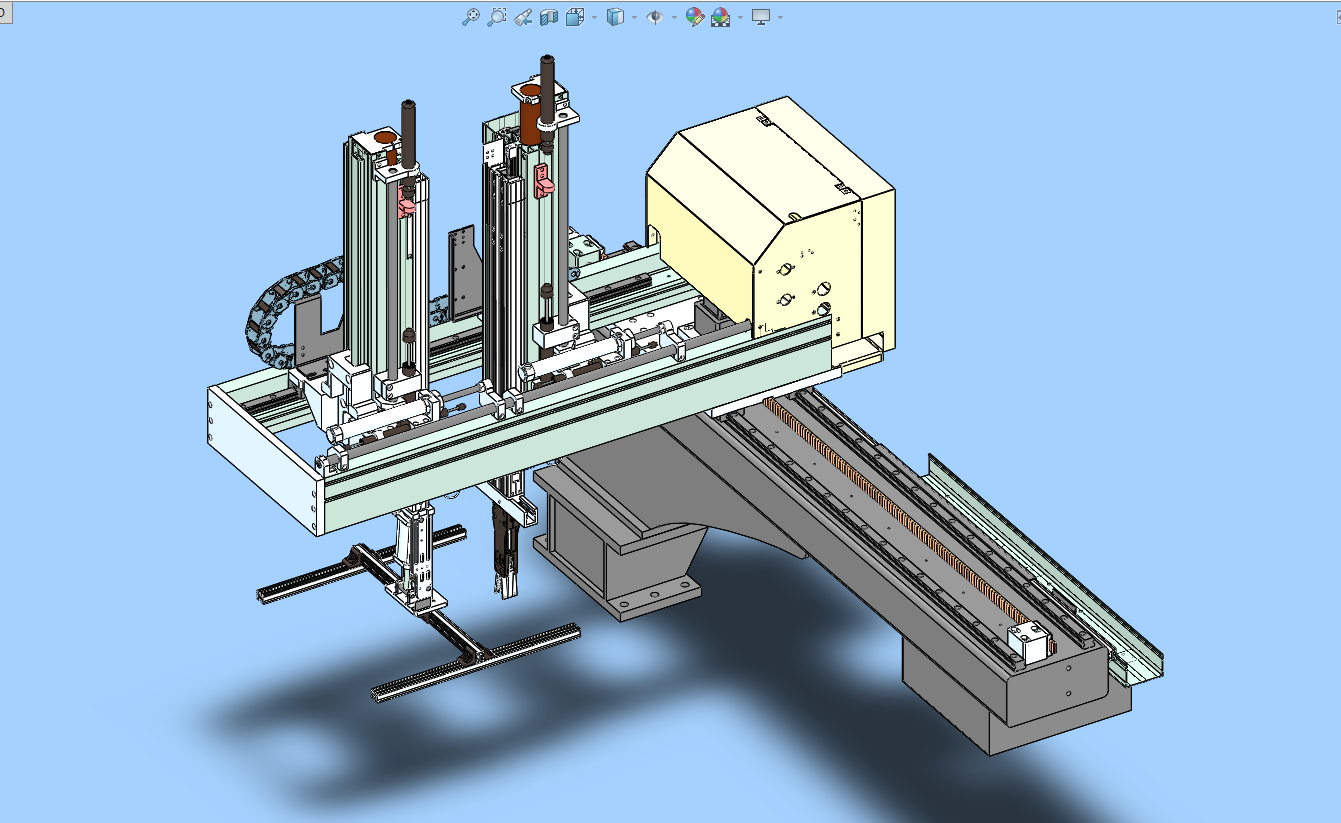Viewport: 1341px width, 823px height.
Task: Toggle the Hide/Show Items eye icon
Action: pos(655,17)
